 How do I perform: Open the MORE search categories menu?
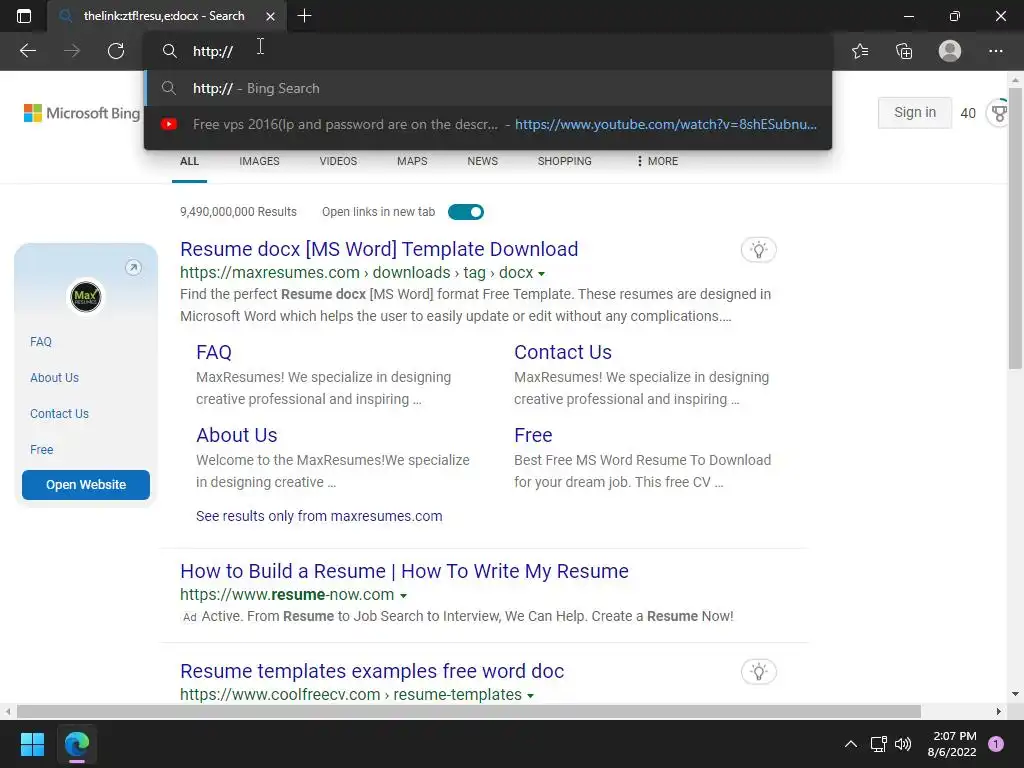(657, 161)
